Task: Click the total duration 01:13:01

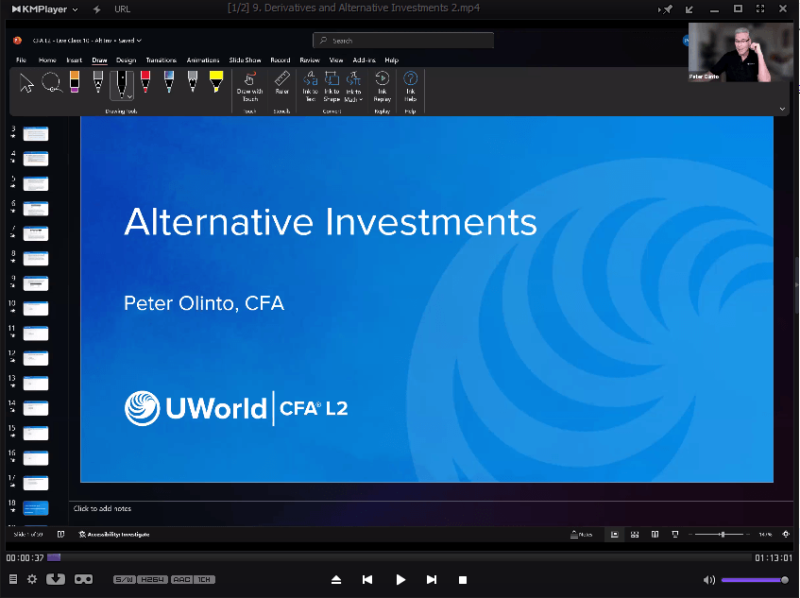Action: [x=773, y=558]
